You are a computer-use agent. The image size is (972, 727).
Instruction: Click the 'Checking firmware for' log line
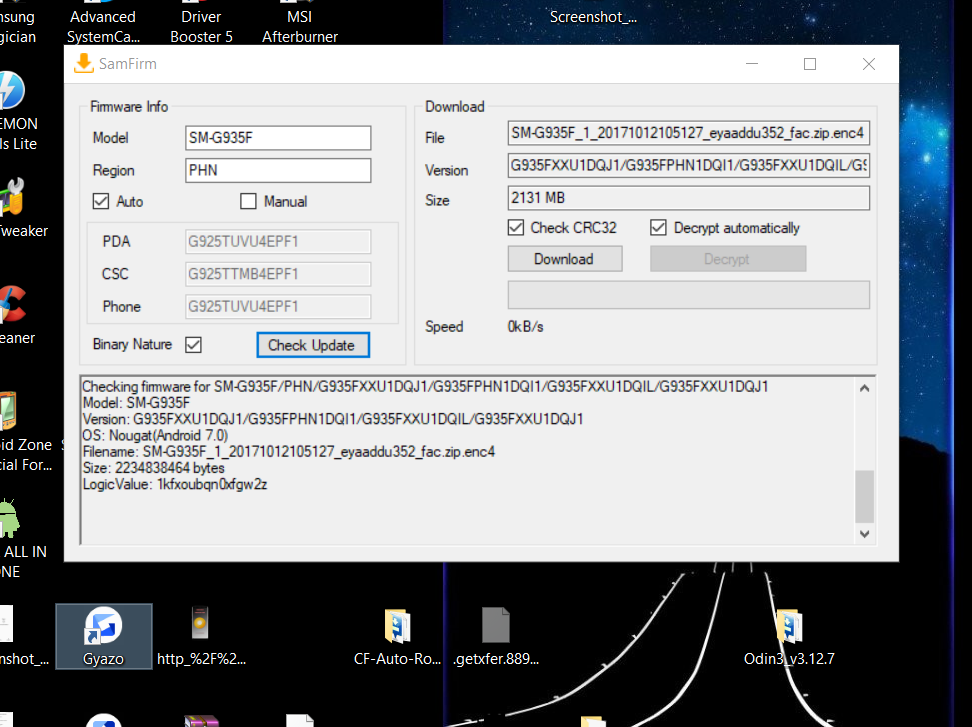click(425, 387)
